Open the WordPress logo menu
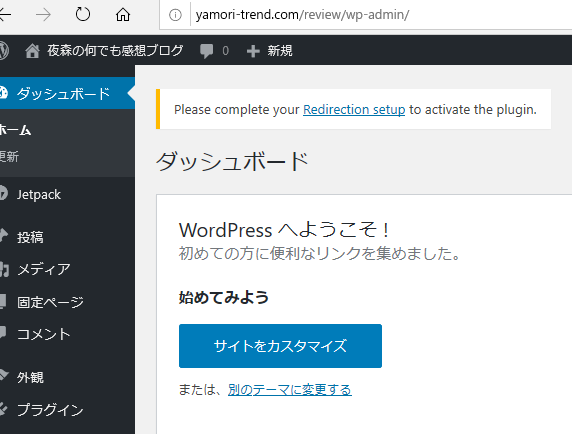The image size is (572, 434). [4, 50]
